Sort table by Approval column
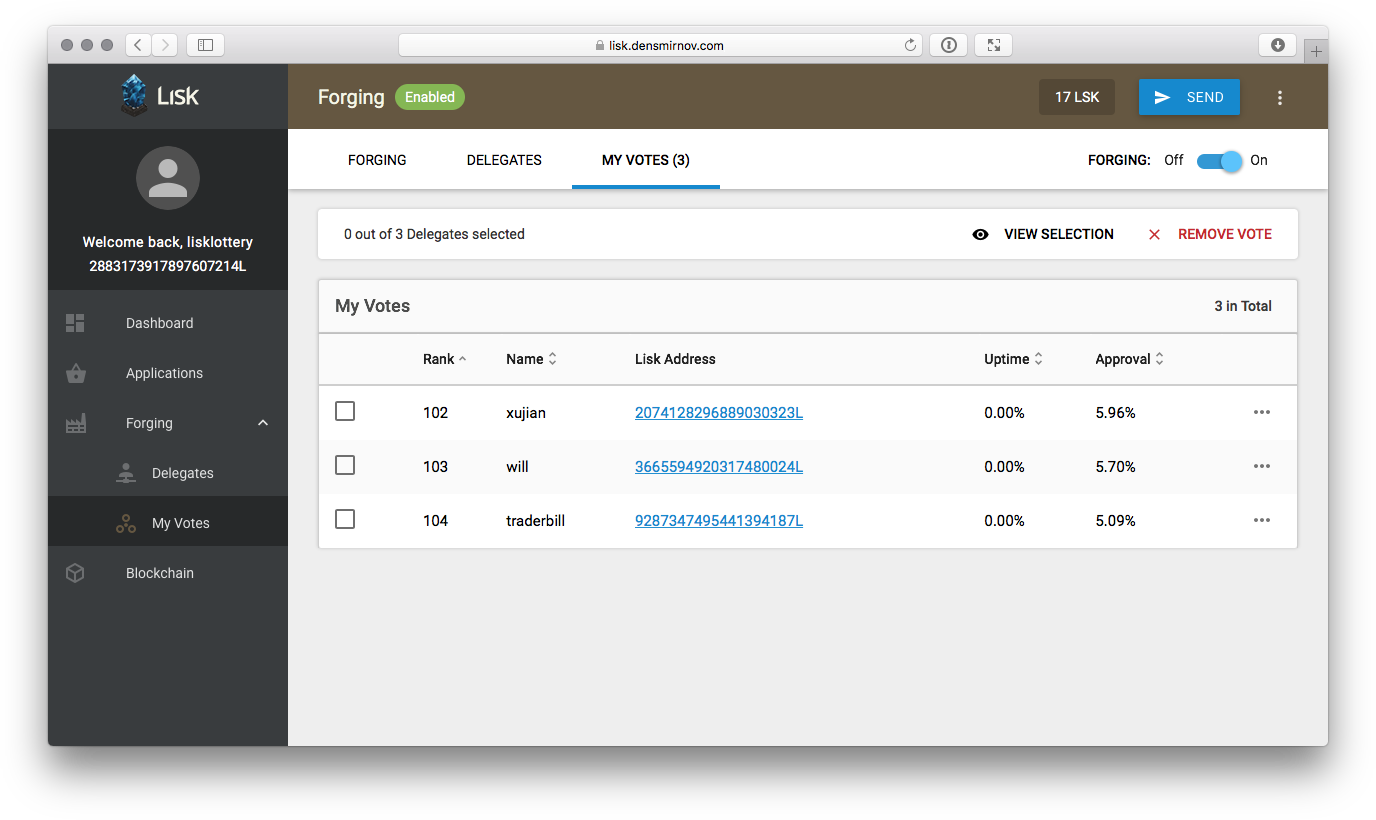 coord(1130,359)
